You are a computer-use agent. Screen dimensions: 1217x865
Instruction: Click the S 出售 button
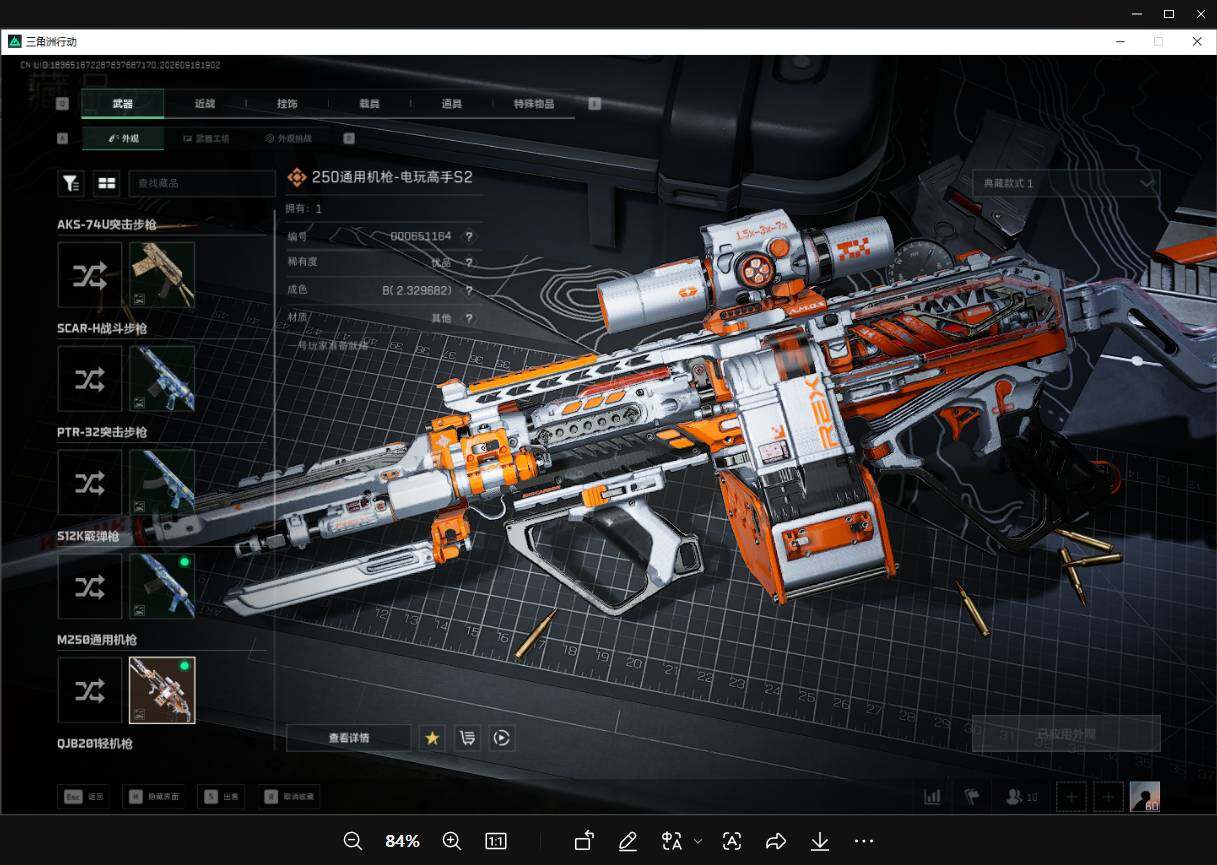[x=221, y=797]
